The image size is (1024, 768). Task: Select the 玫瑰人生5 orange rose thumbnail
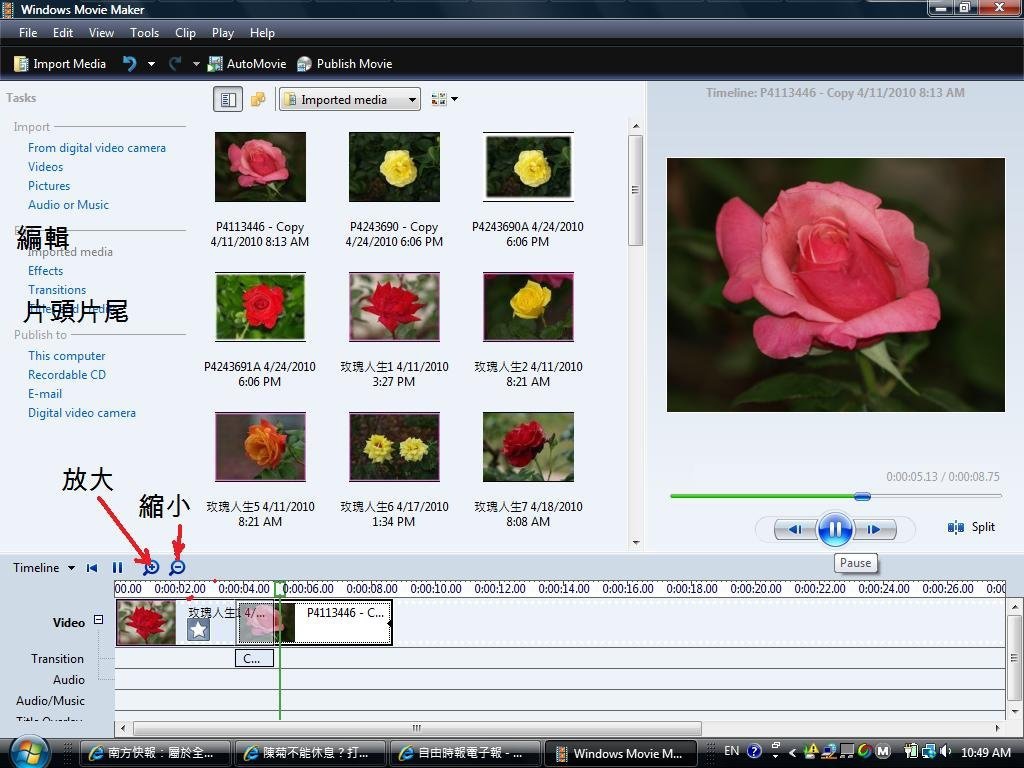(260, 447)
